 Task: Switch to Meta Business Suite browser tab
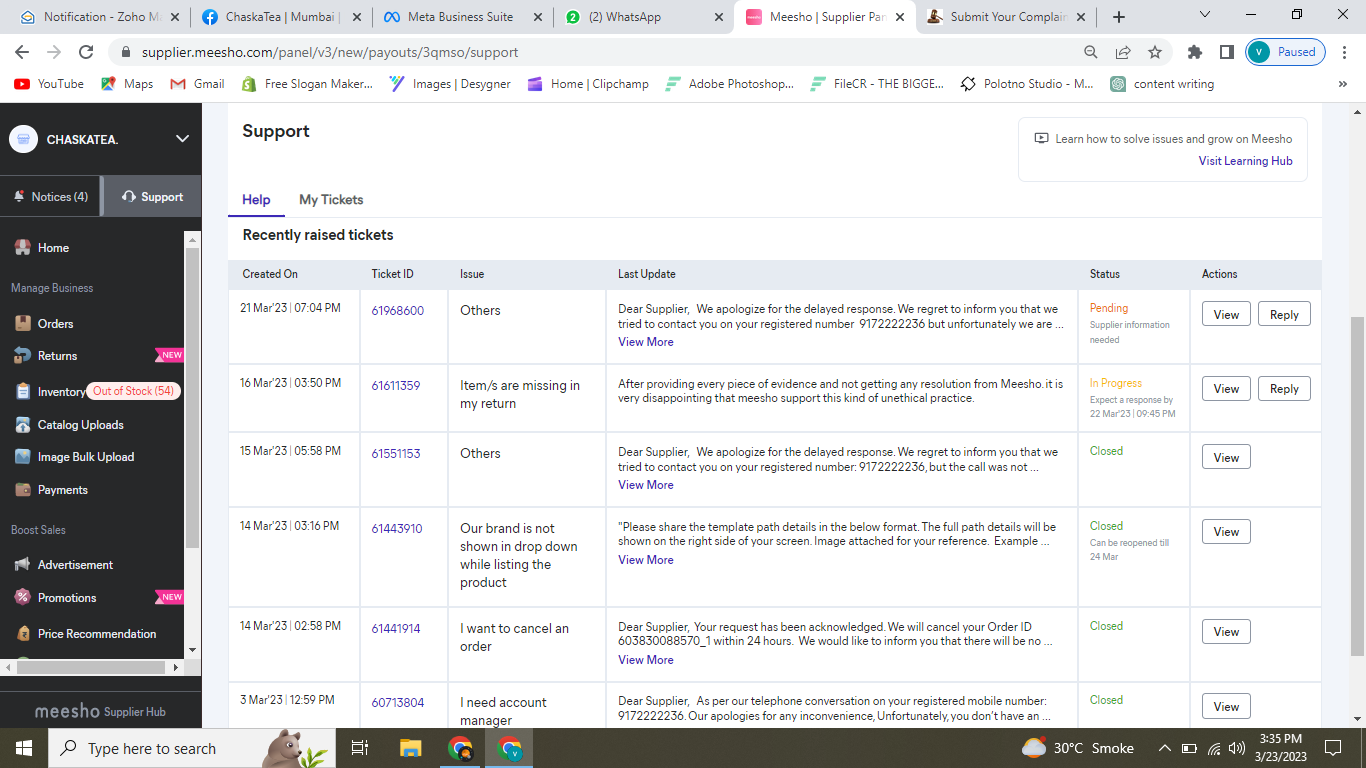[x=465, y=17]
